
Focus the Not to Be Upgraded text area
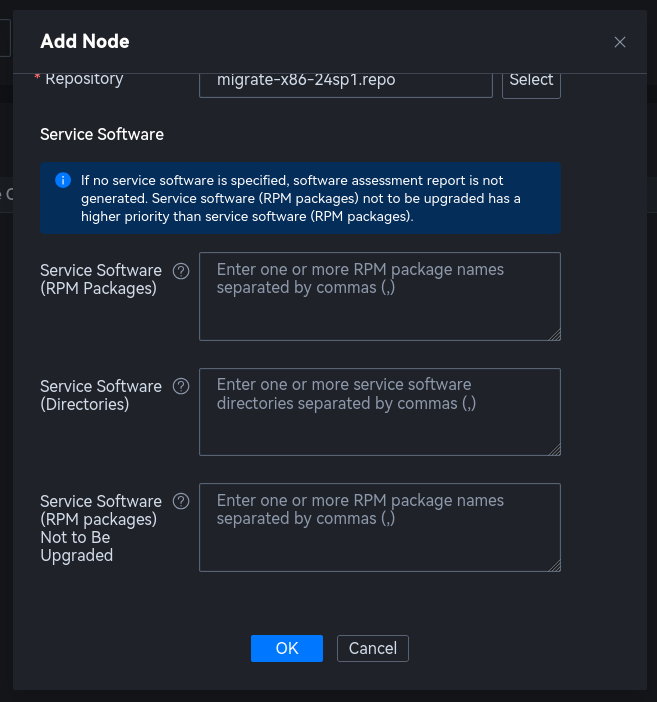[x=379, y=527]
